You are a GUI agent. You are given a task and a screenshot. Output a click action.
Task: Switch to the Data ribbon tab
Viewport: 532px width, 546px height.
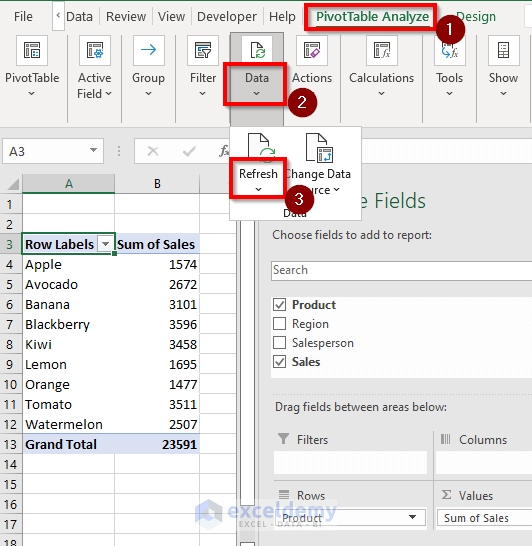79,16
